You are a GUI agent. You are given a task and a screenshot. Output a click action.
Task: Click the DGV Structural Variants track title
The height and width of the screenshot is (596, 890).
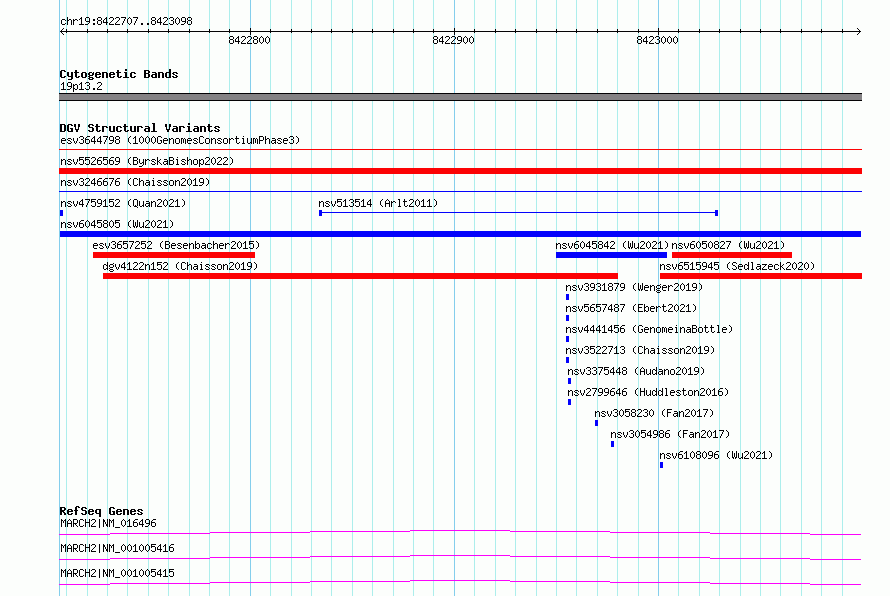[x=140, y=128]
